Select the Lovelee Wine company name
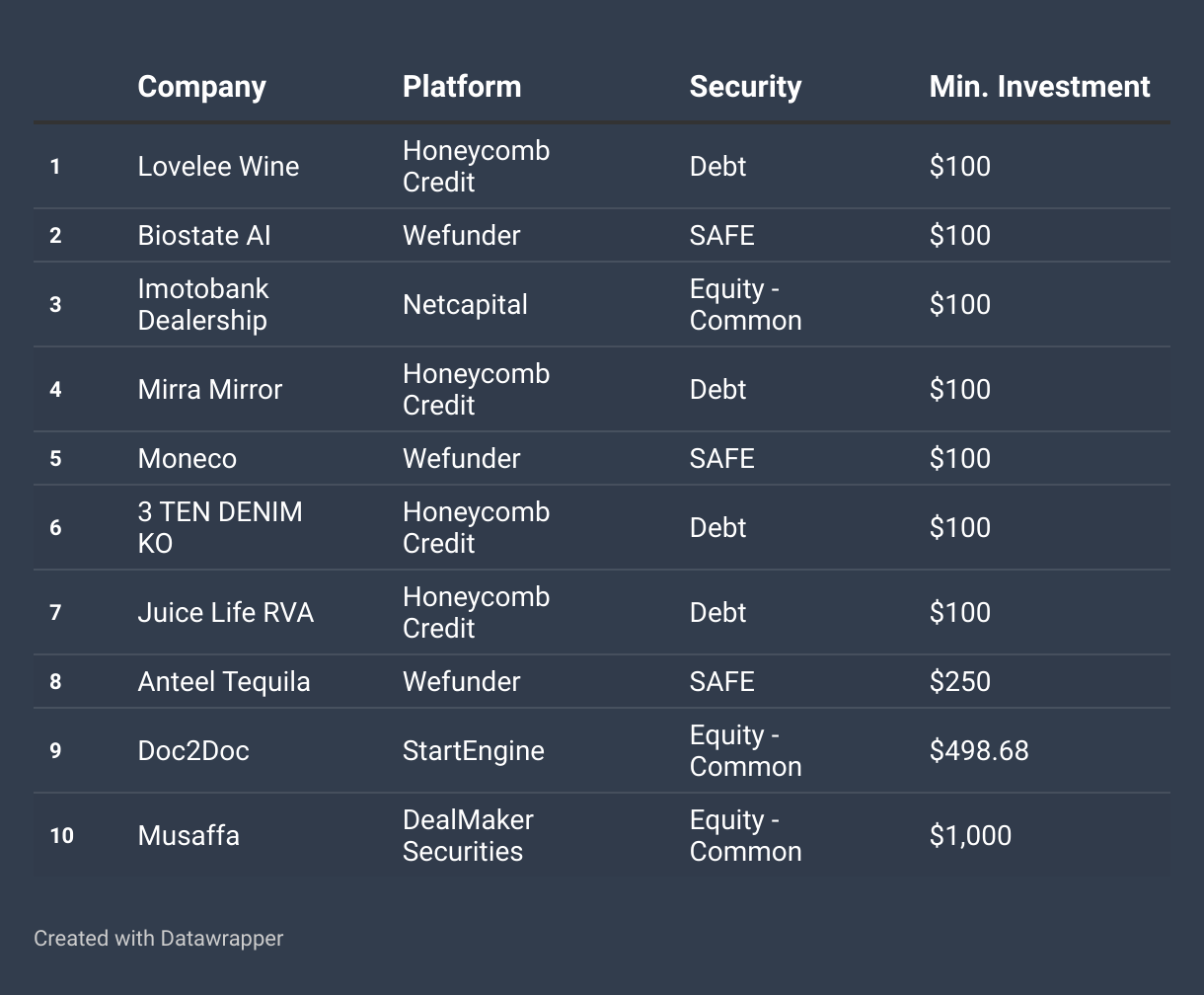This screenshot has width=1204, height=995. point(218,166)
